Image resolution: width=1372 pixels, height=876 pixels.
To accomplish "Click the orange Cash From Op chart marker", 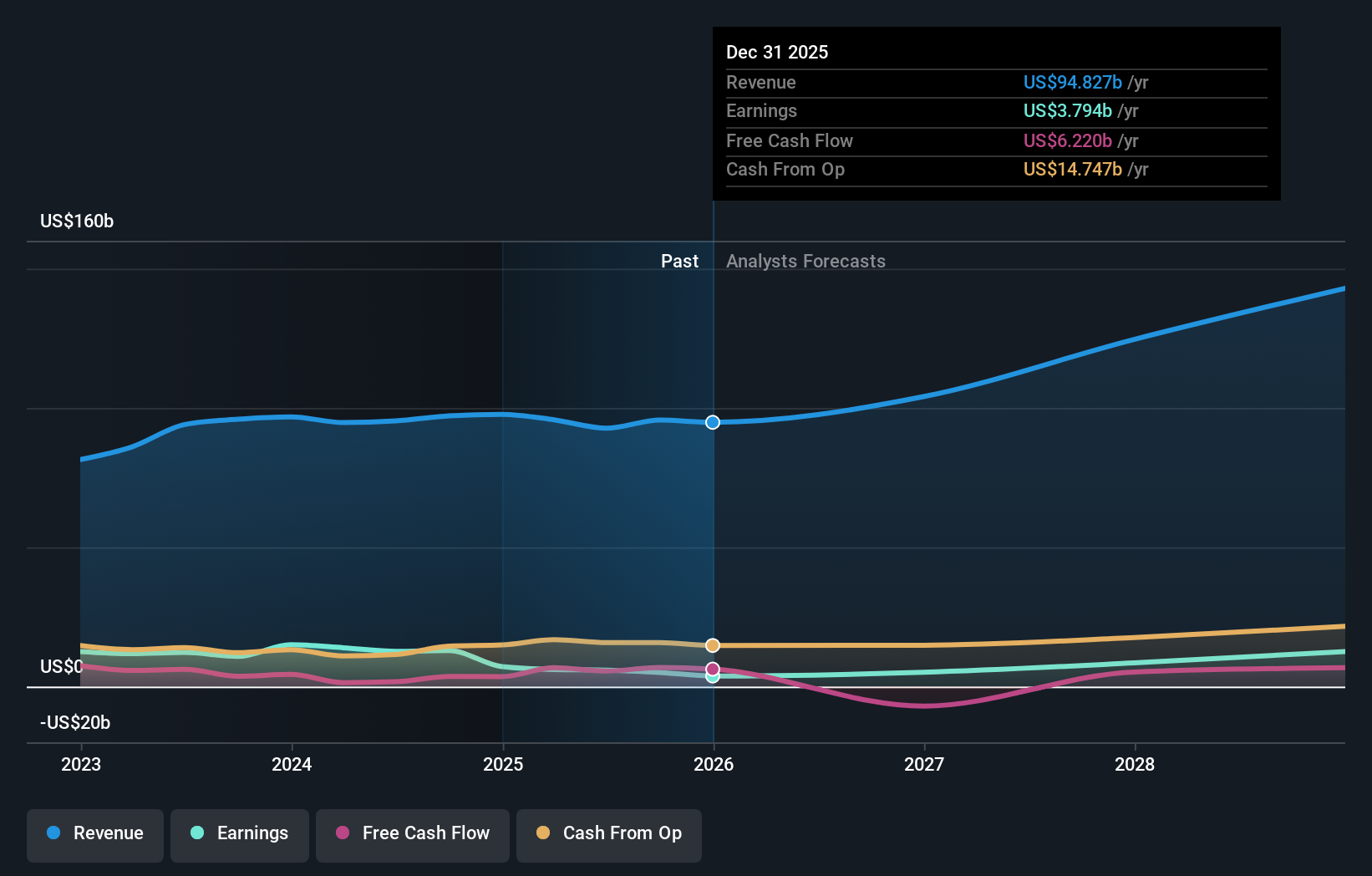I will (712, 644).
